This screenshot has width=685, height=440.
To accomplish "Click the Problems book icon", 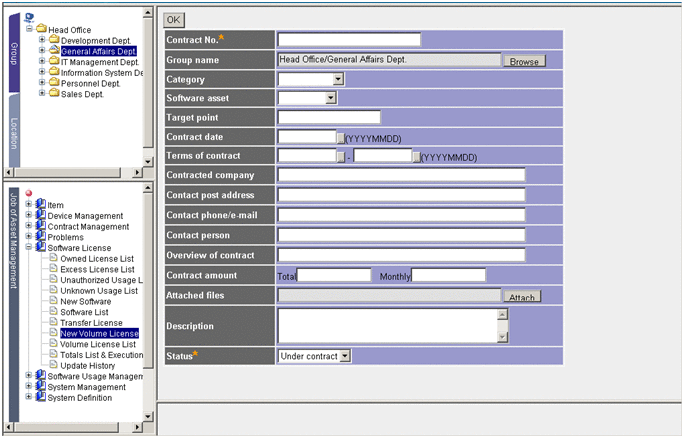I will pyautogui.click(x=41, y=237).
